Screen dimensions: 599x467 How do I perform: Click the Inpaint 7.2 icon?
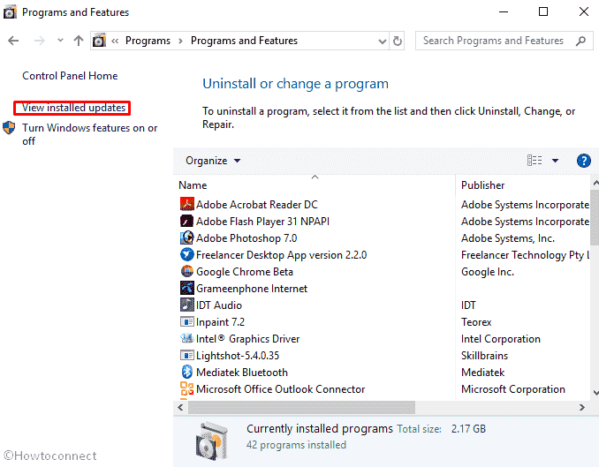click(187, 322)
